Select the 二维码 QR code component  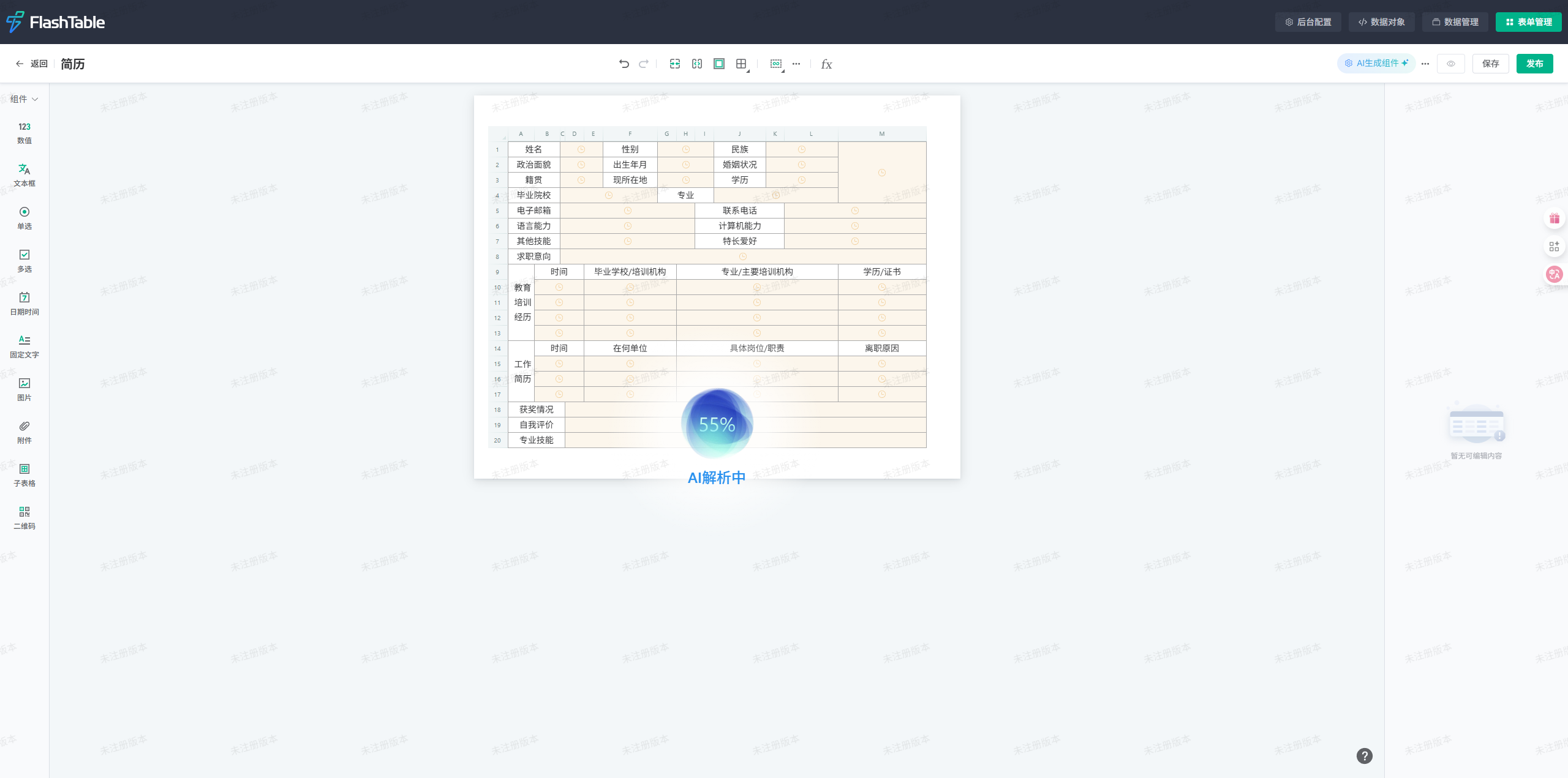click(x=24, y=517)
